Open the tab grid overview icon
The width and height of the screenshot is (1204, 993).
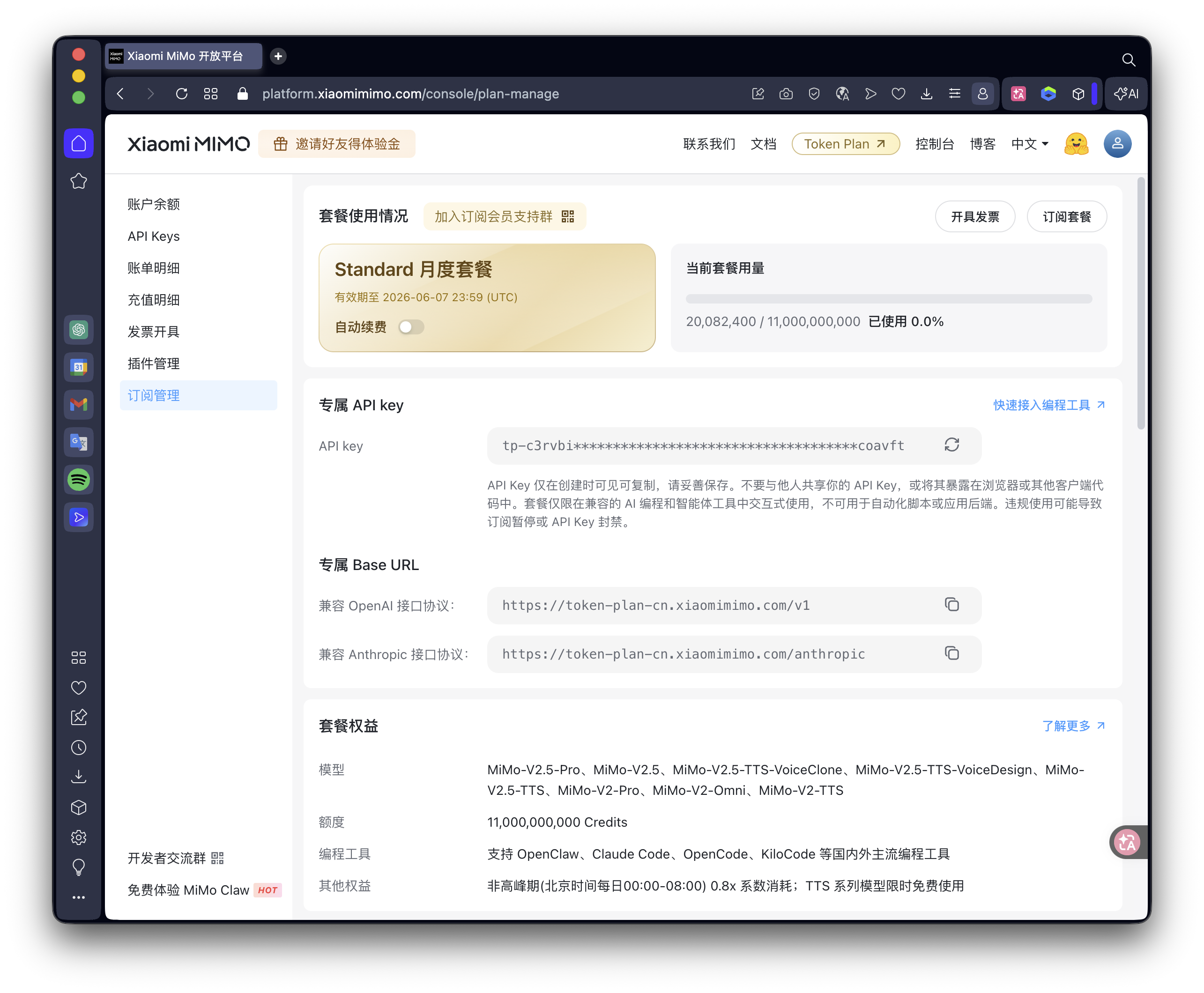210,93
